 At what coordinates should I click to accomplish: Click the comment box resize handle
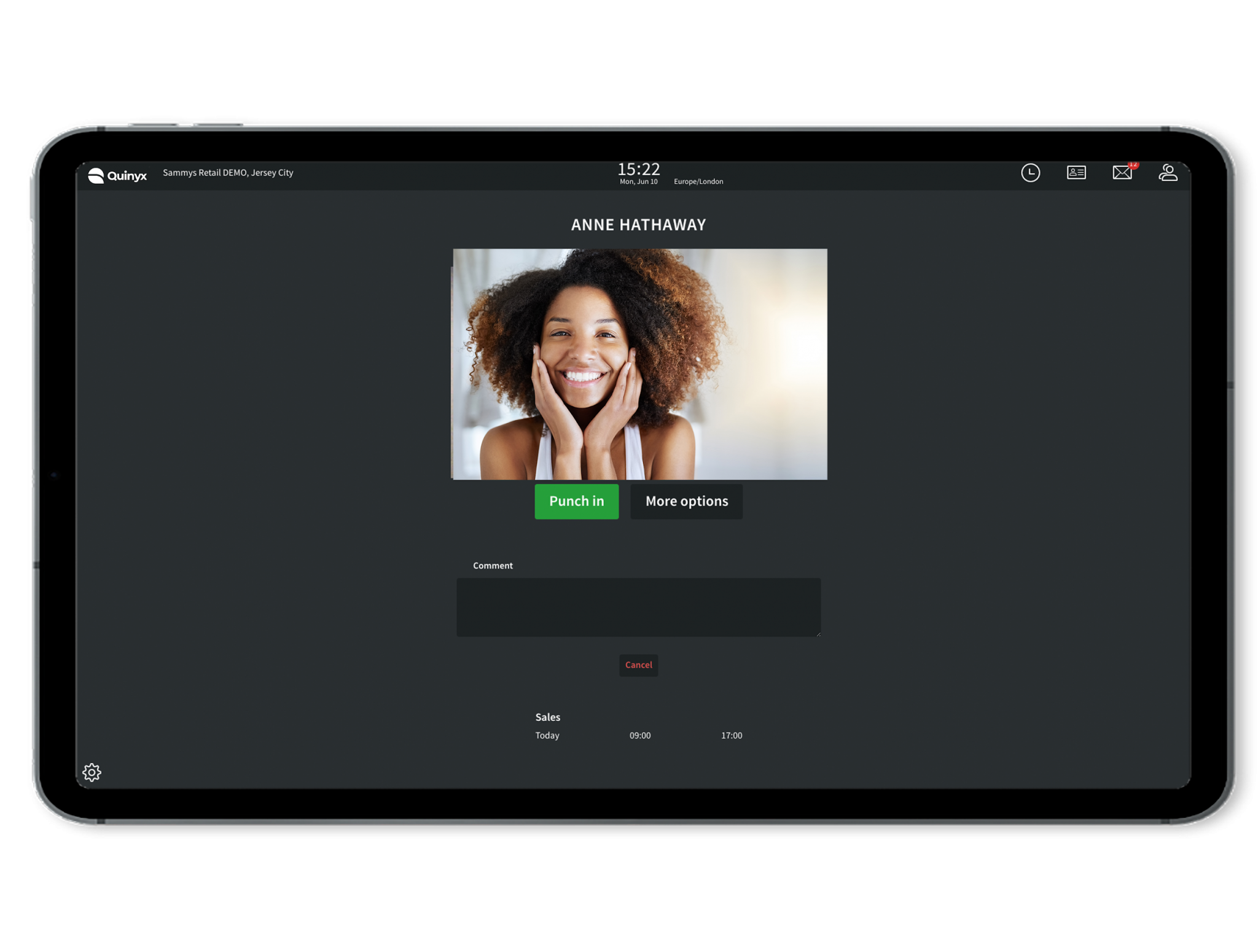(x=818, y=634)
